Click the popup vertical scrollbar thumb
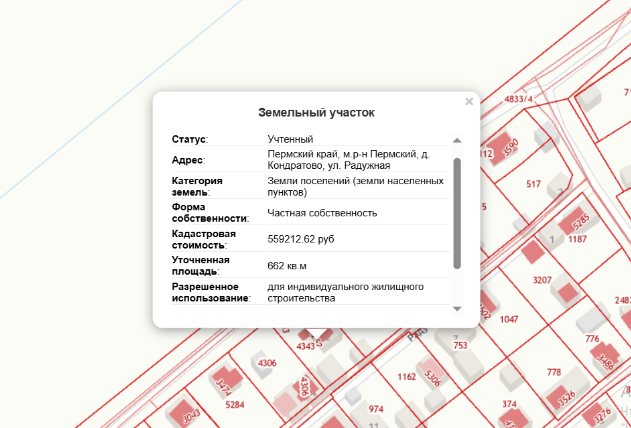Image resolution: width=631 pixels, height=428 pixels. pos(457,210)
